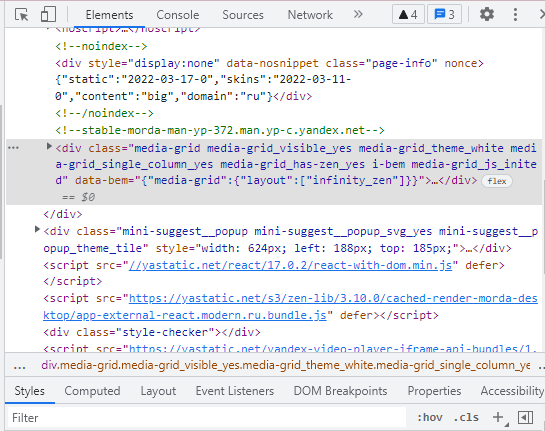This screenshot has height=431, width=545.
Task: Select the /noindex closing comment node
Action: (104, 113)
